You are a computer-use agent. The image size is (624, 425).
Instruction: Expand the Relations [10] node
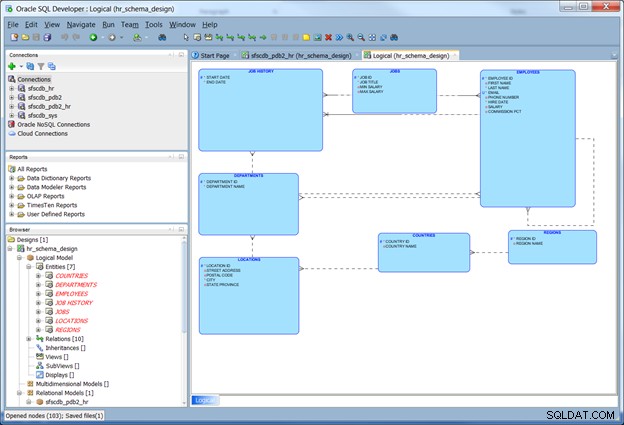click(29, 339)
